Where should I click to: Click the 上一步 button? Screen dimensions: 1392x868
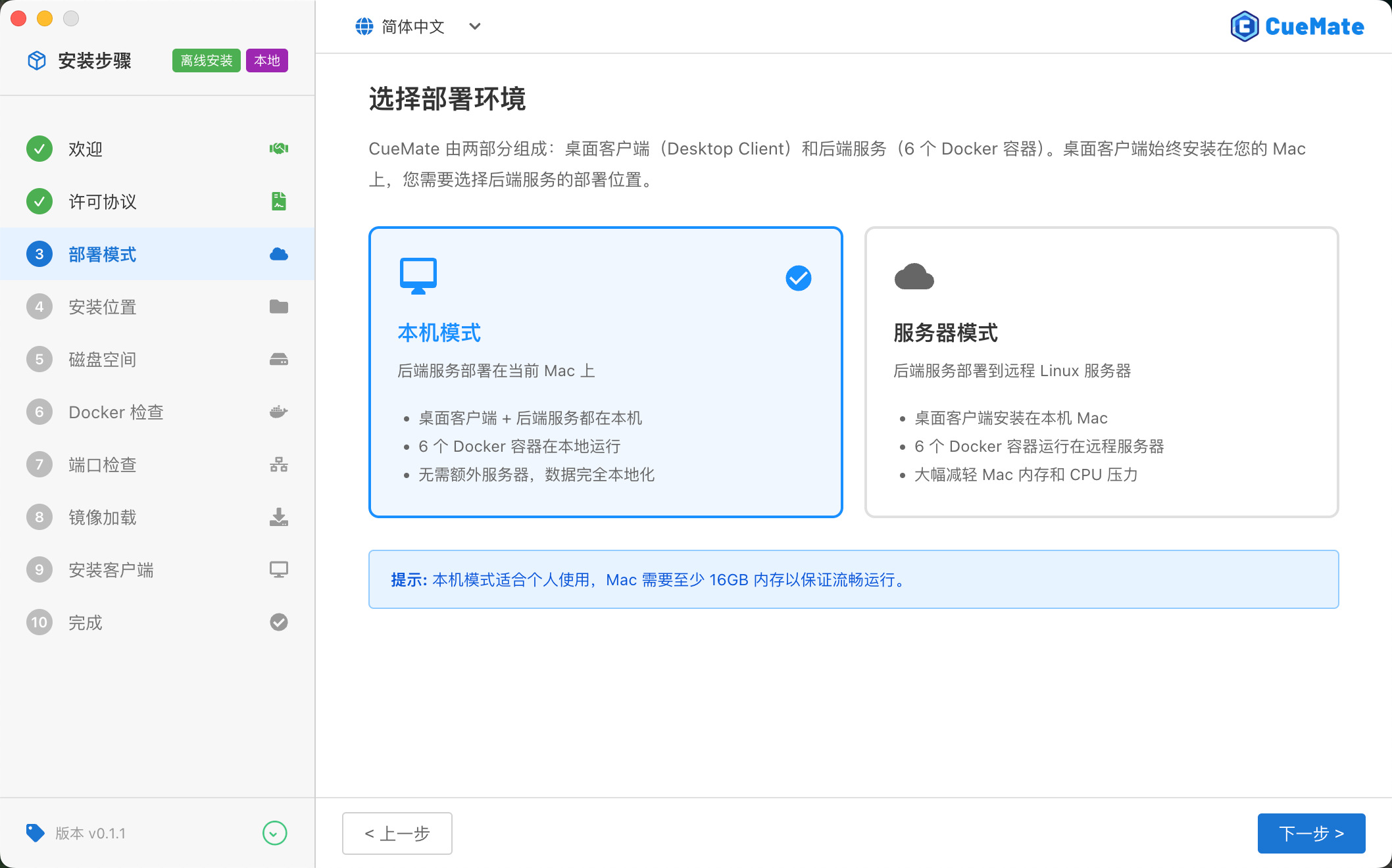(397, 833)
